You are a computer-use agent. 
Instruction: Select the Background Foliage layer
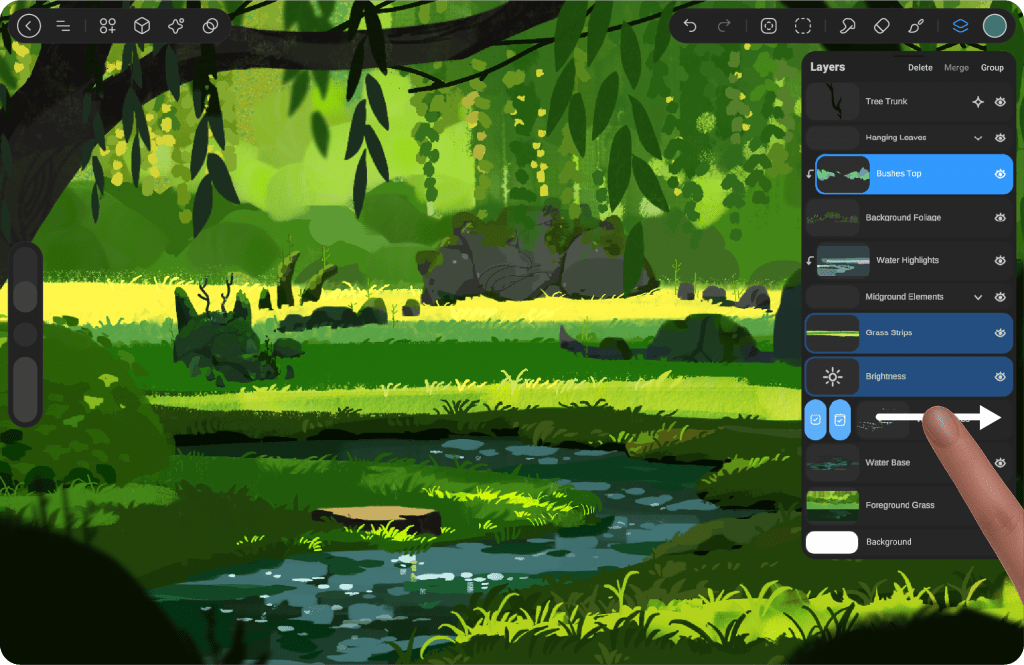(903, 217)
